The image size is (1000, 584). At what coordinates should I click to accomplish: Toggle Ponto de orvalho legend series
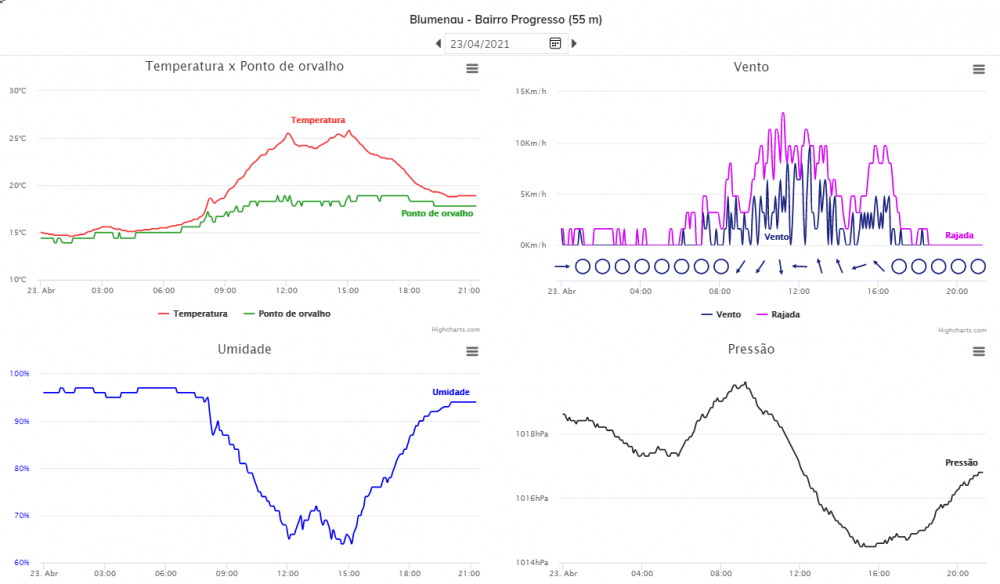point(287,314)
